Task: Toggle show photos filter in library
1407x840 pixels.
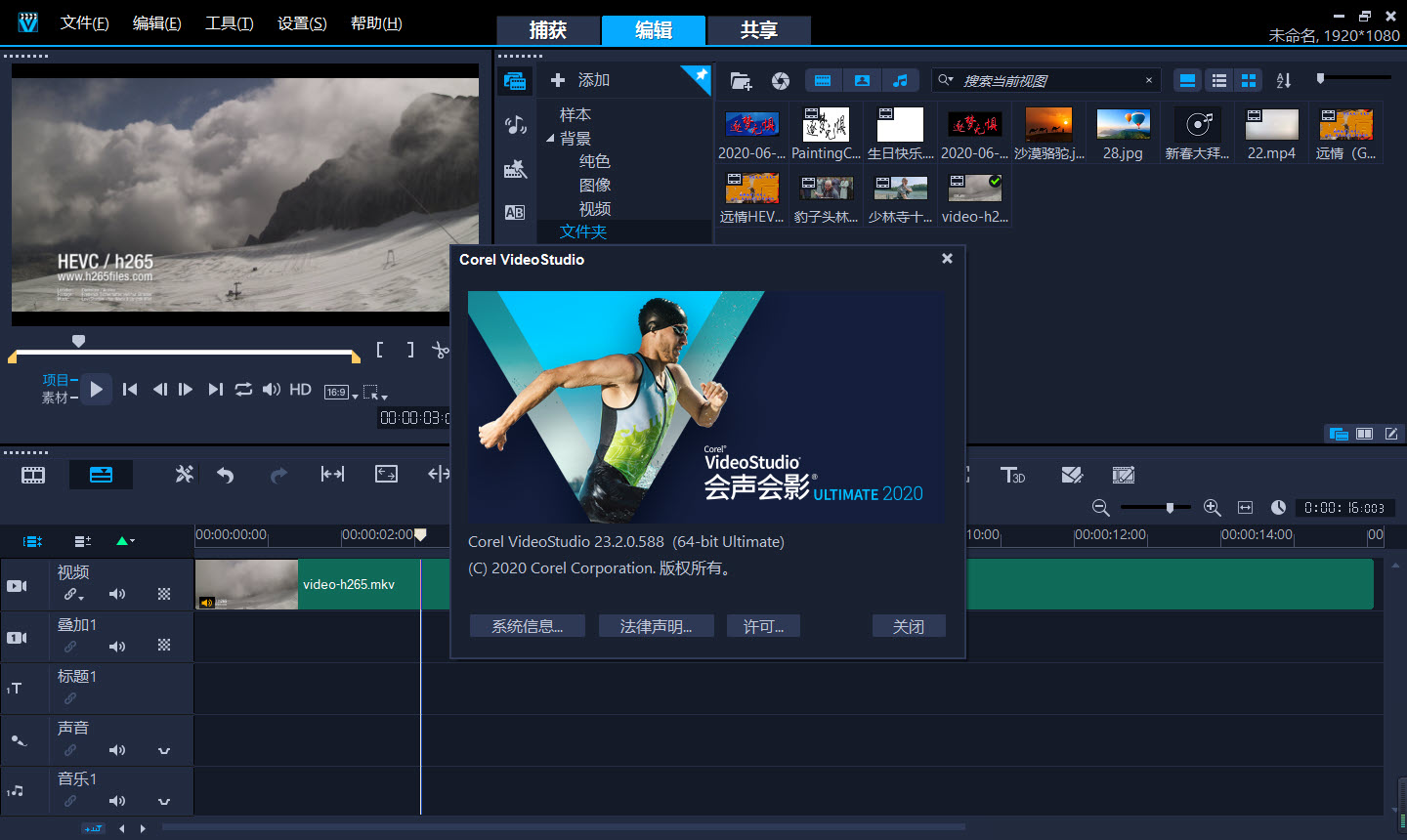Action: [862, 81]
